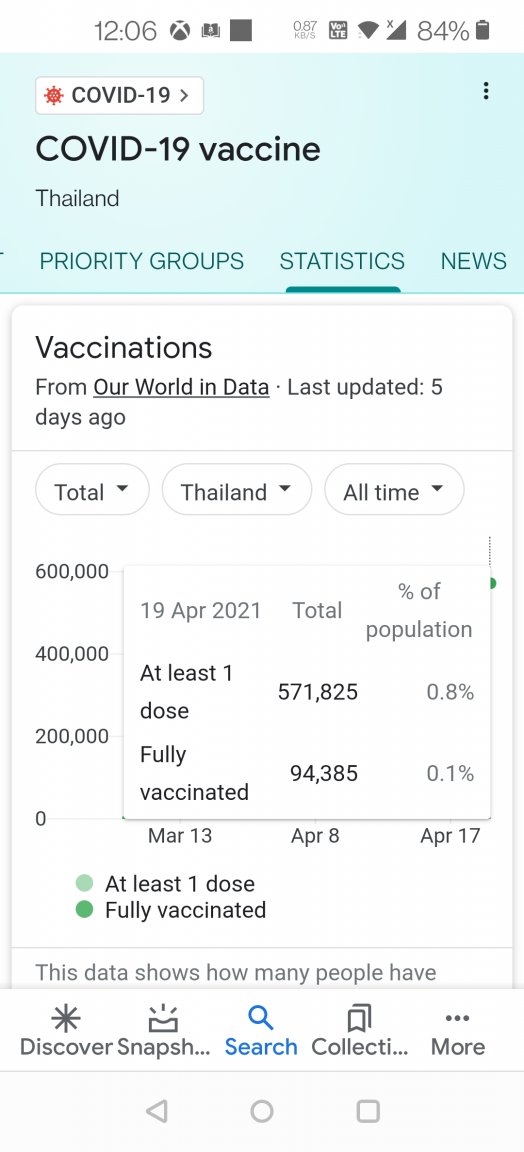Expand the Thailand country dropdown
Viewport: 524px width, 1152px height.
237,489
